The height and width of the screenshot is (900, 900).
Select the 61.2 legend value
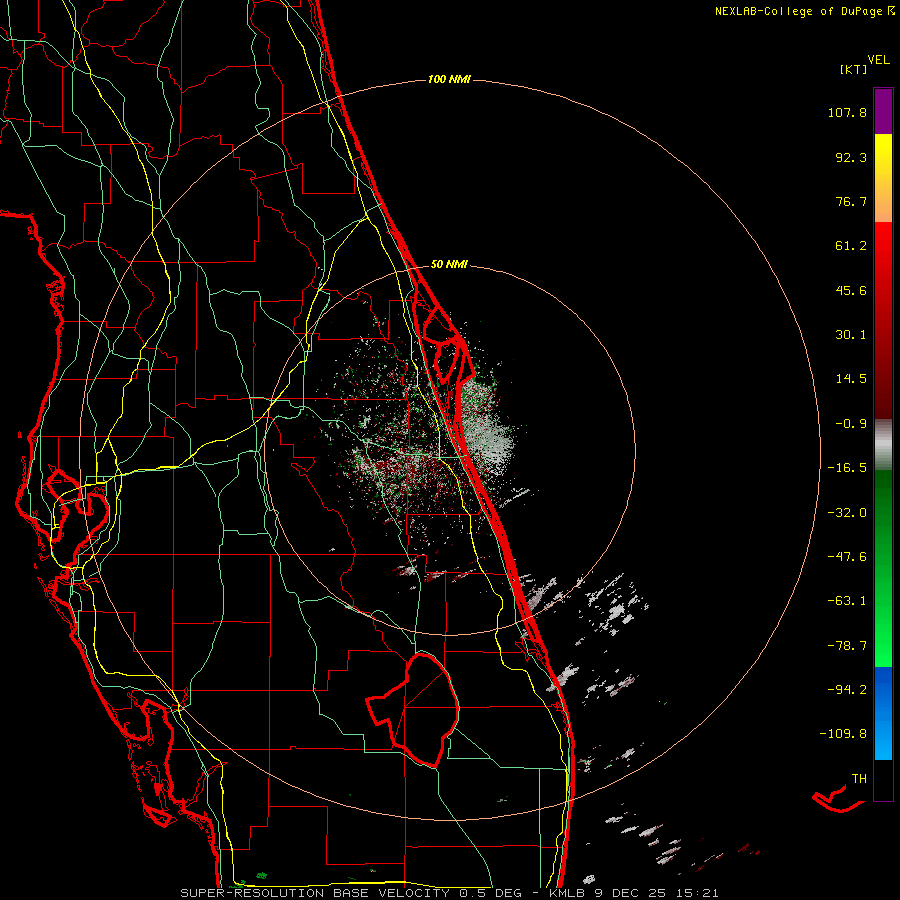pyautogui.click(x=851, y=246)
